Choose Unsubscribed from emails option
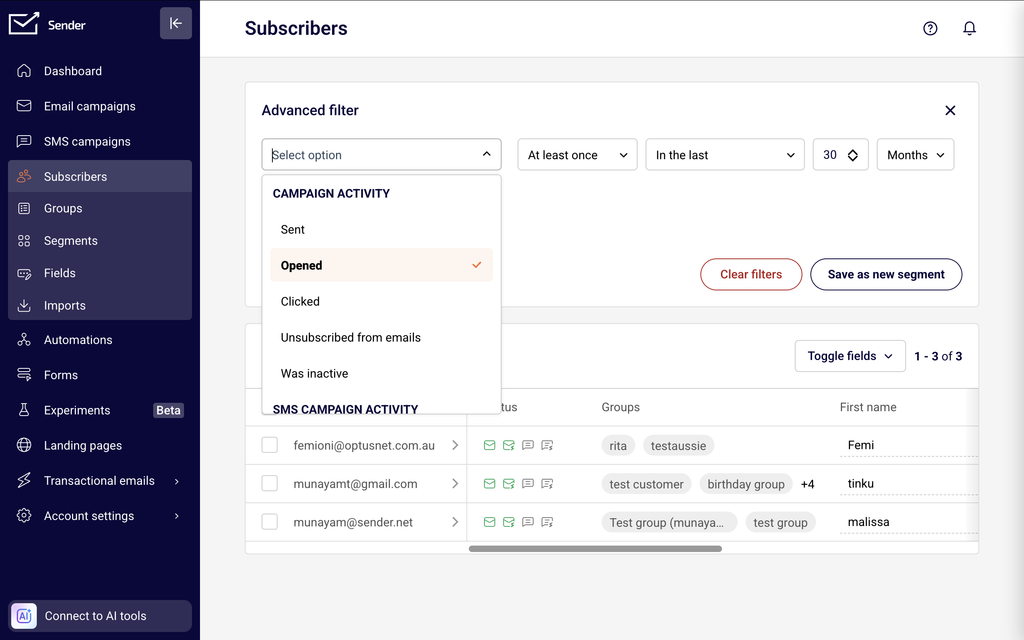1024x640 pixels. (381, 337)
